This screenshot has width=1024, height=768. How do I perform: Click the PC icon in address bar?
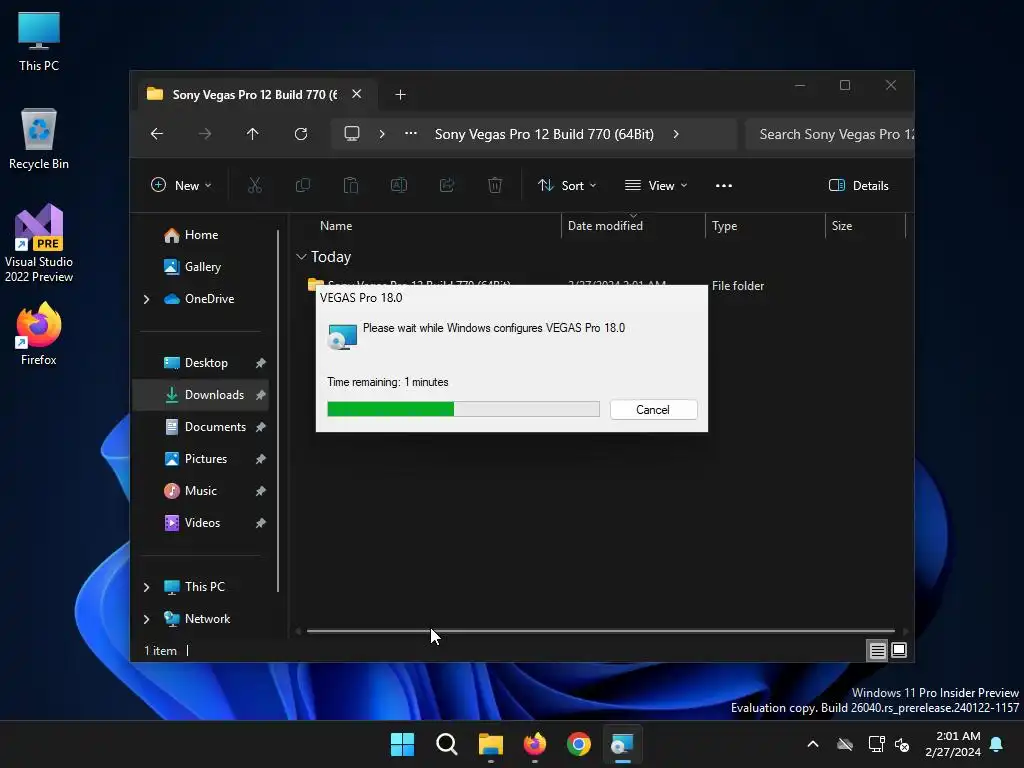(x=352, y=134)
